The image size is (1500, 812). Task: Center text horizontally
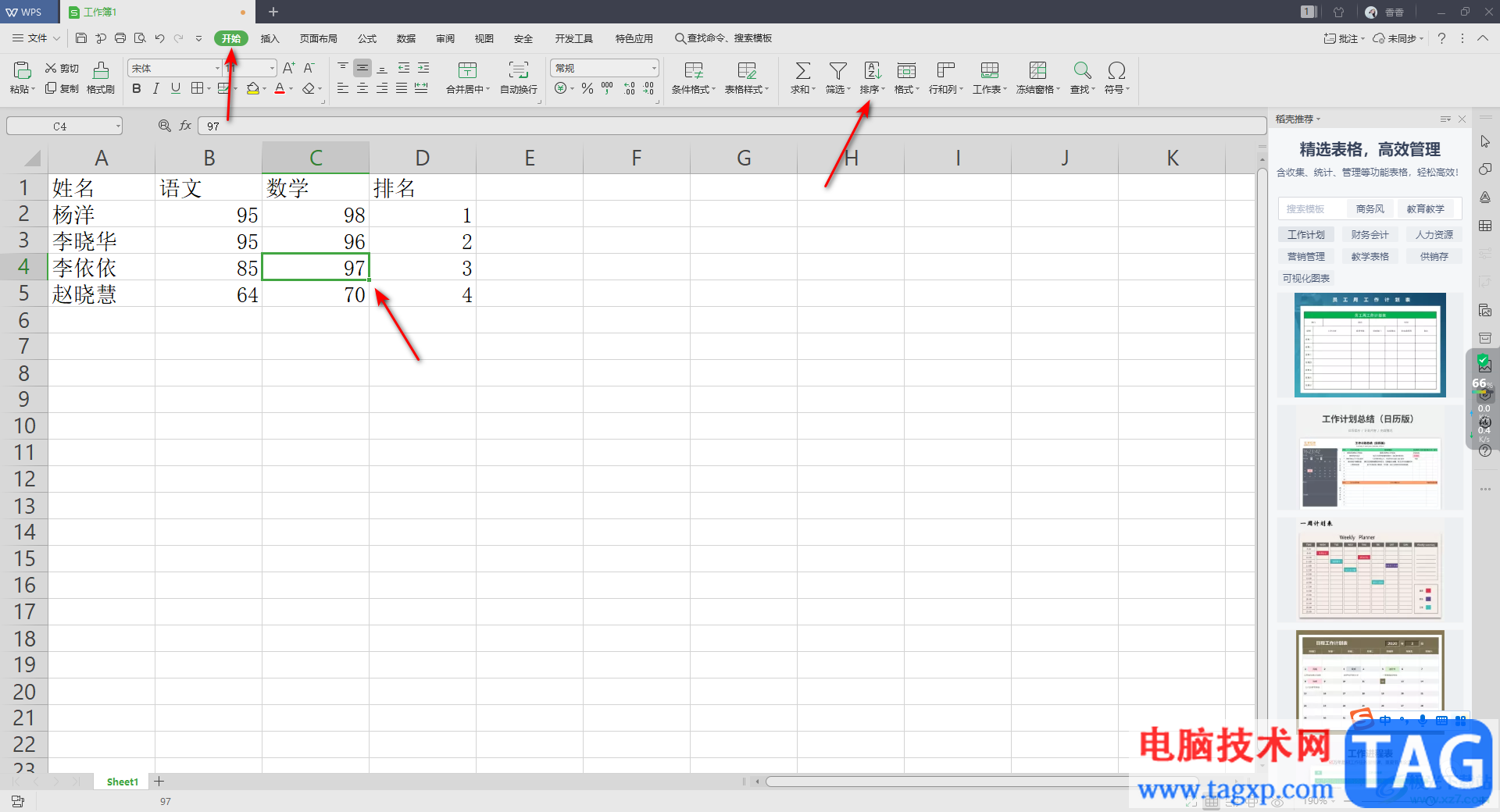coord(362,89)
